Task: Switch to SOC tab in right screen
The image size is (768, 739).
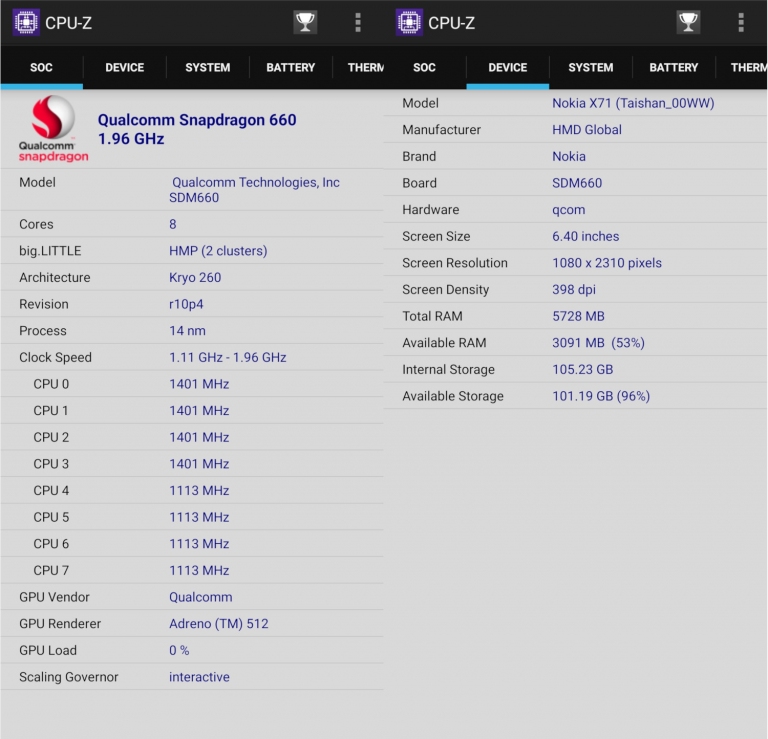Action: (x=425, y=68)
